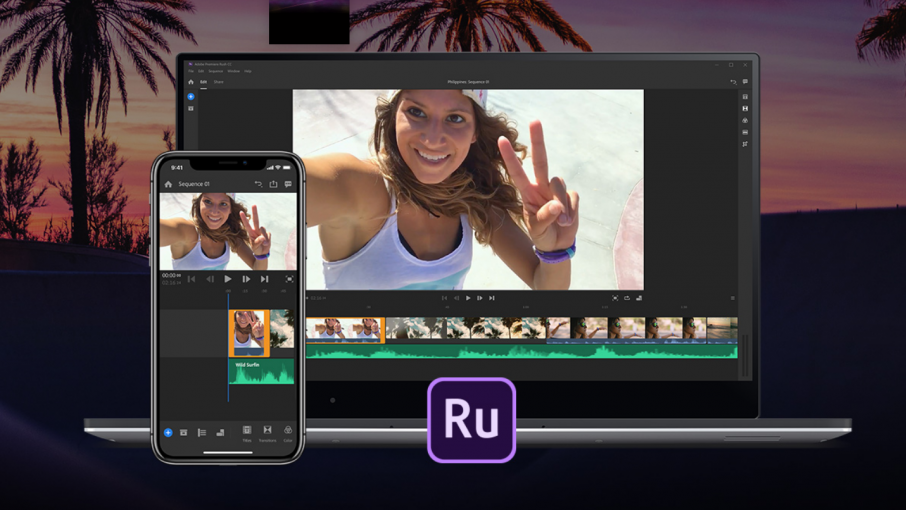Click the undo arrow in laptop top bar
Viewport: 906px width, 510px height.
tap(733, 82)
